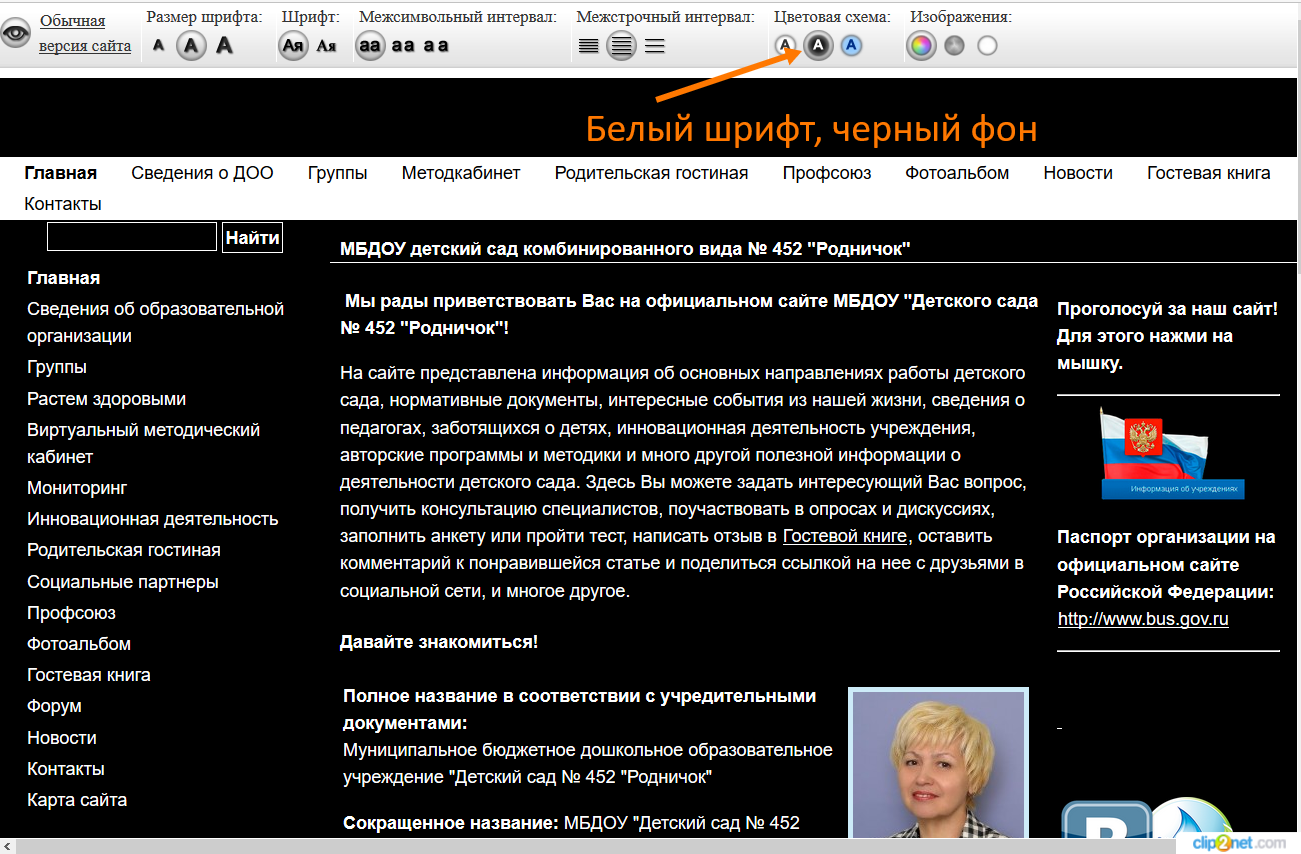Open the www.bus.gov.ru link
Screen dimensions: 1301x854
[1143, 619]
